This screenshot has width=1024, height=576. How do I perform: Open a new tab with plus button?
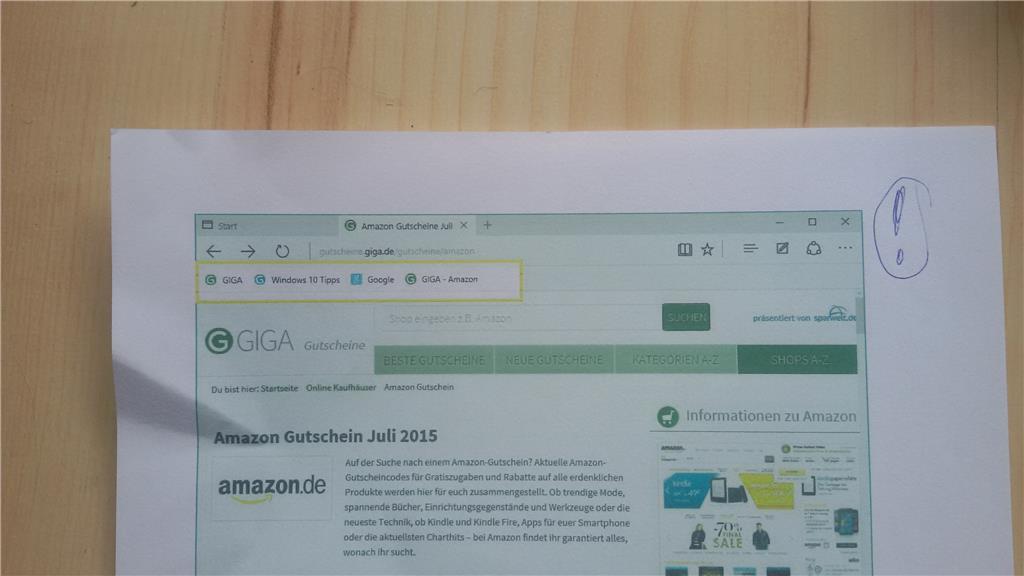click(x=487, y=225)
